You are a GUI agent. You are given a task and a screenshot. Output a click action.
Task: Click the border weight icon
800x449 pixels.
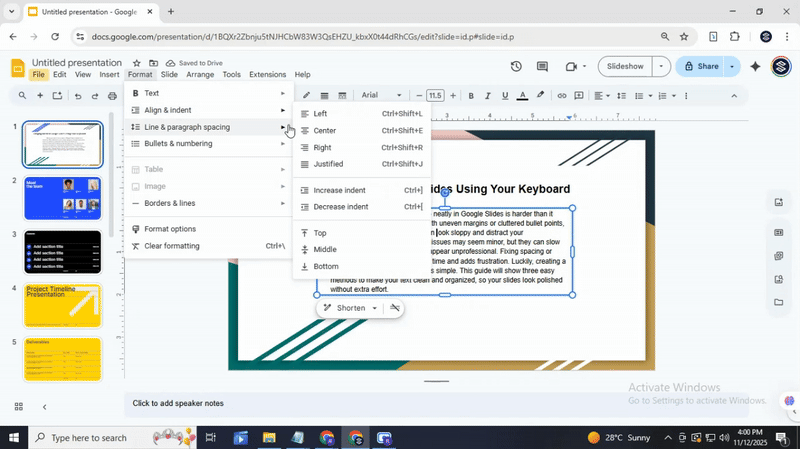click(x=324, y=96)
